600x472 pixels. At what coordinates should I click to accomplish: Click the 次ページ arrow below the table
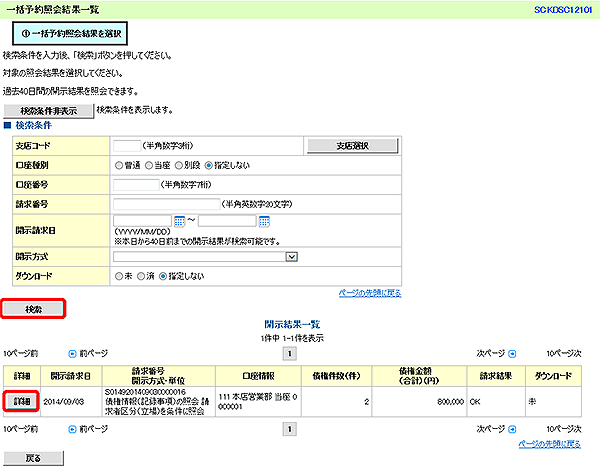coord(512,429)
